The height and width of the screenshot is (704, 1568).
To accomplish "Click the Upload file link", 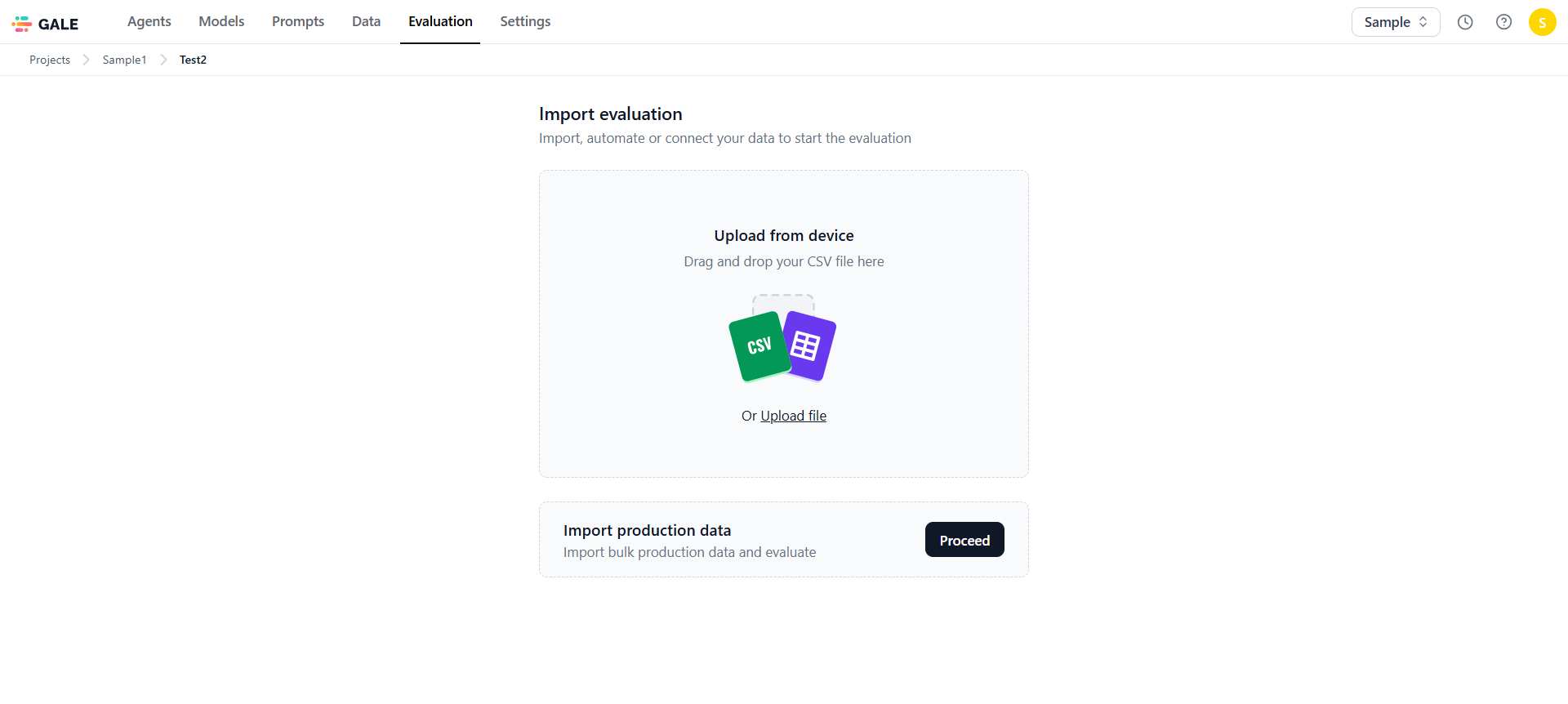I will click(793, 416).
